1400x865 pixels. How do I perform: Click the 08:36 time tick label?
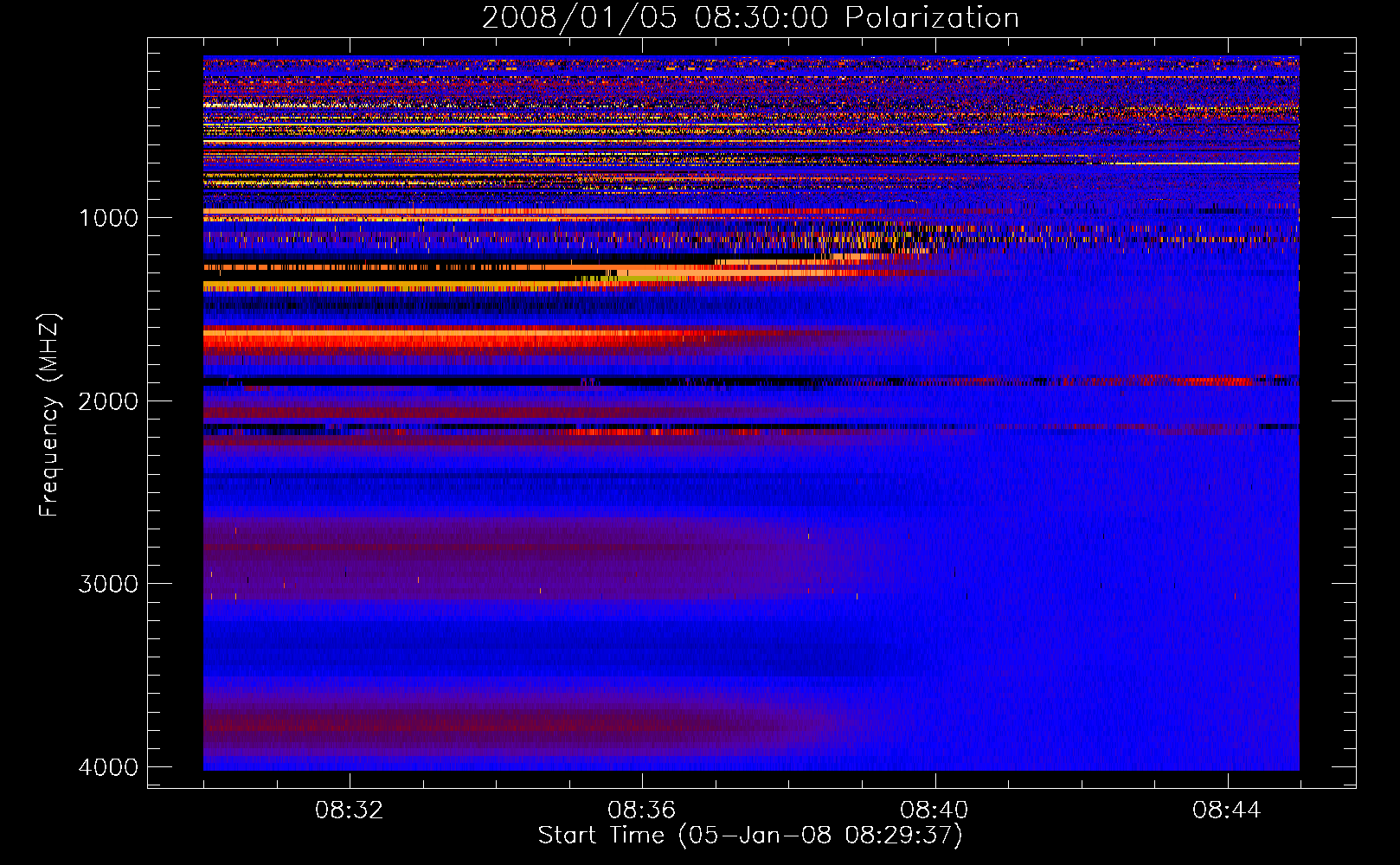(x=642, y=811)
